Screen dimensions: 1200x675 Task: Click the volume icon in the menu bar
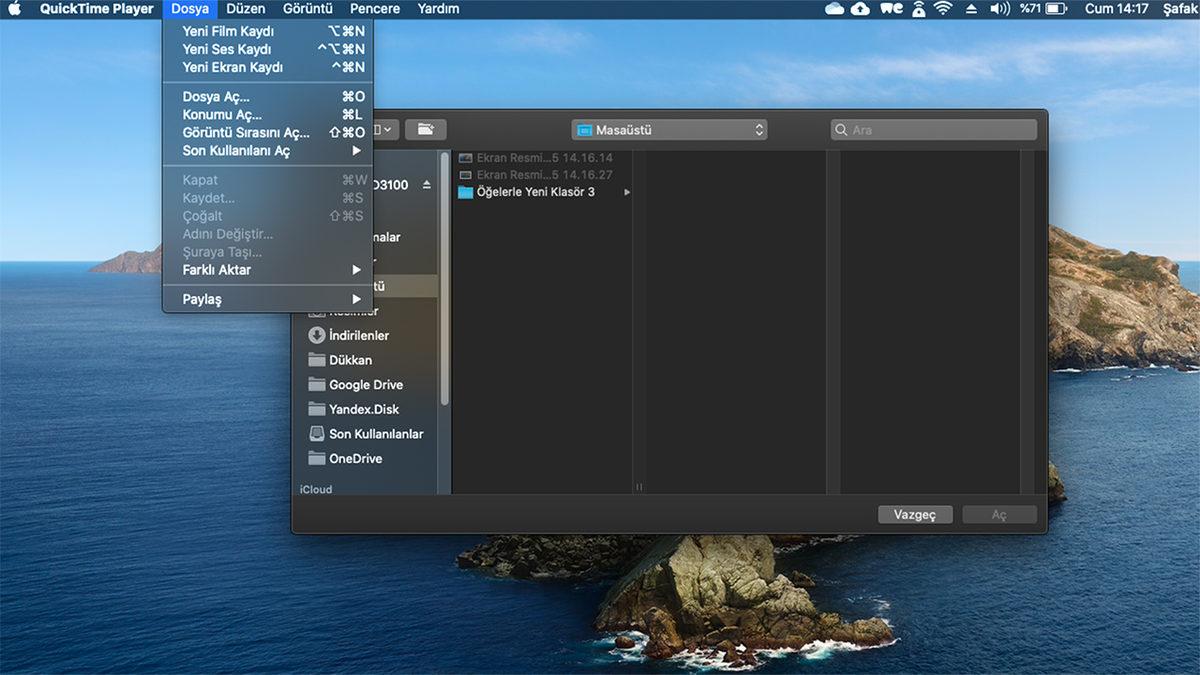[1000, 9]
